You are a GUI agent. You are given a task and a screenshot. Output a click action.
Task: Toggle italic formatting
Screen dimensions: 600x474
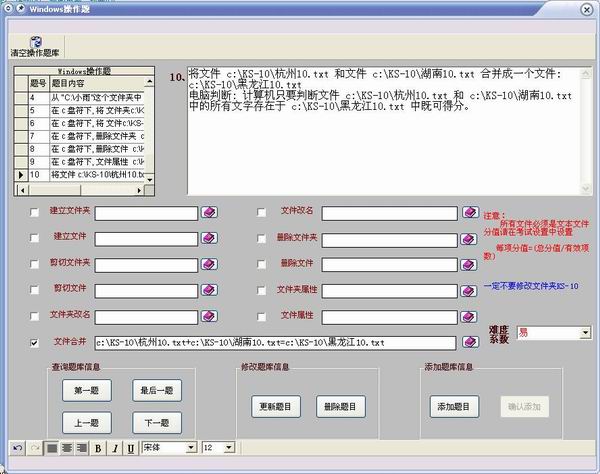pos(115,448)
